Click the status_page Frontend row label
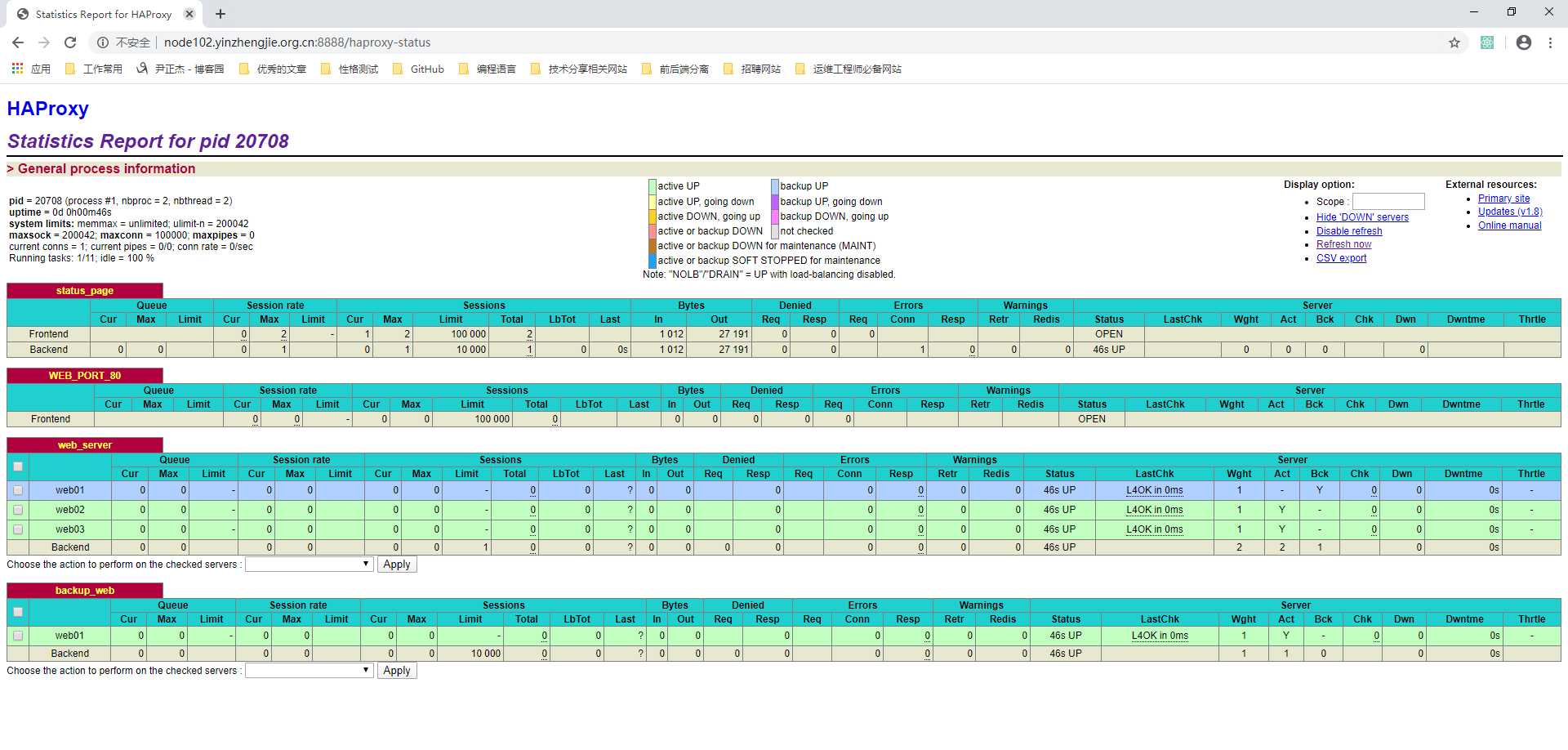 49,334
